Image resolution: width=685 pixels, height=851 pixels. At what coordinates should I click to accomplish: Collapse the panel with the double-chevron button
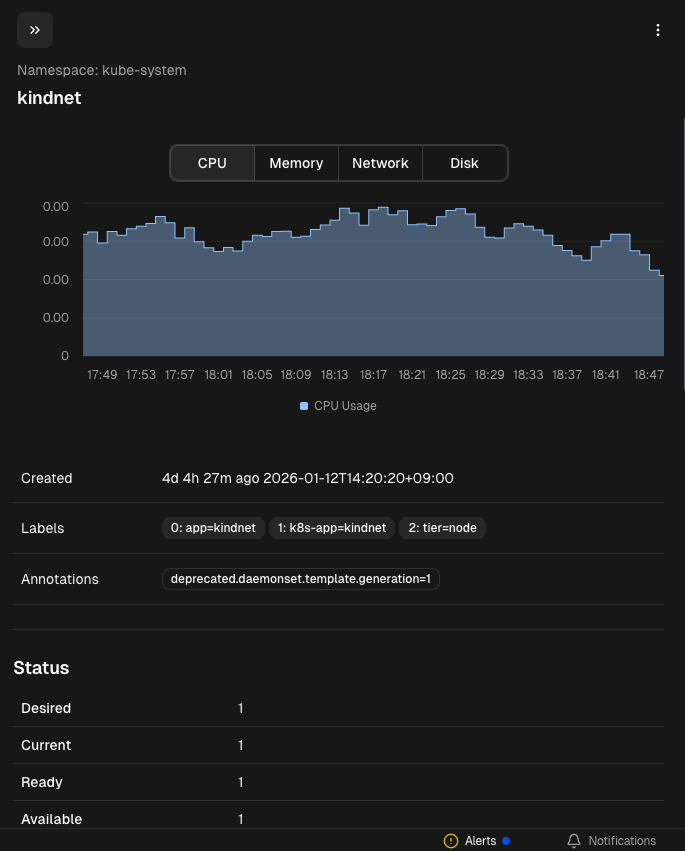click(35, 30)
